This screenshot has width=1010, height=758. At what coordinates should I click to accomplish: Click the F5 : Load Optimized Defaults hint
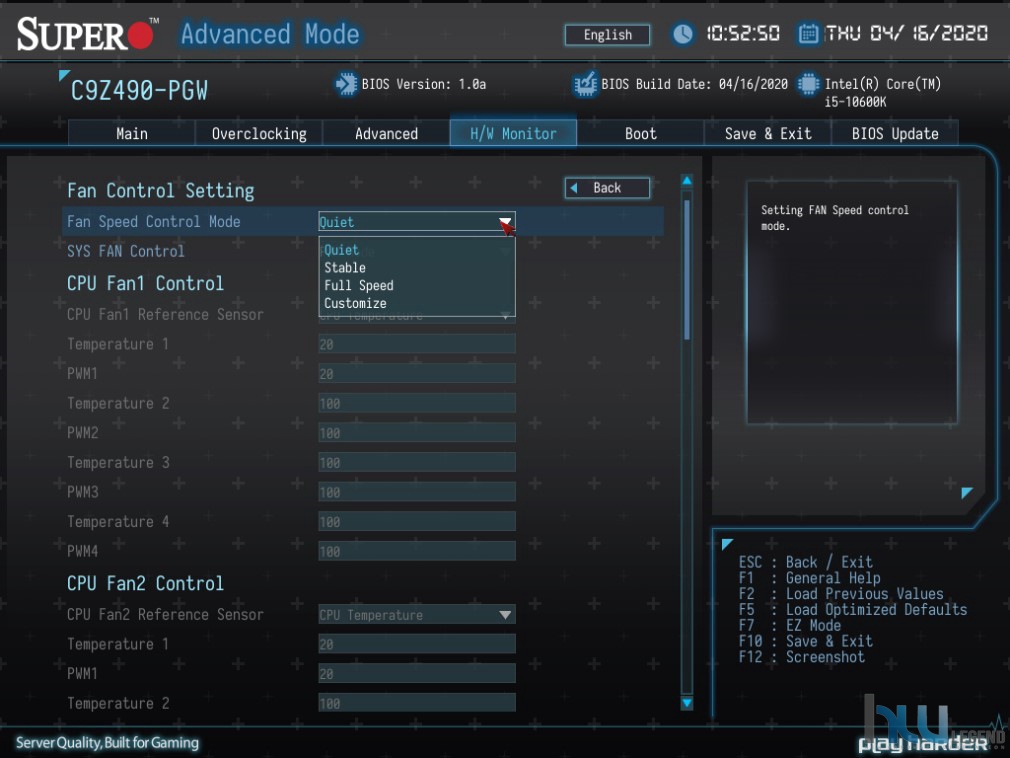pyautogui.click(x=853, y=609)
